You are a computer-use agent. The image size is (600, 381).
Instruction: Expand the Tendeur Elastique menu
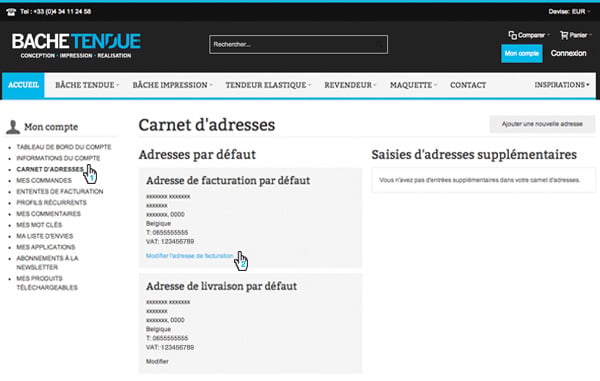tap(268, 85)
